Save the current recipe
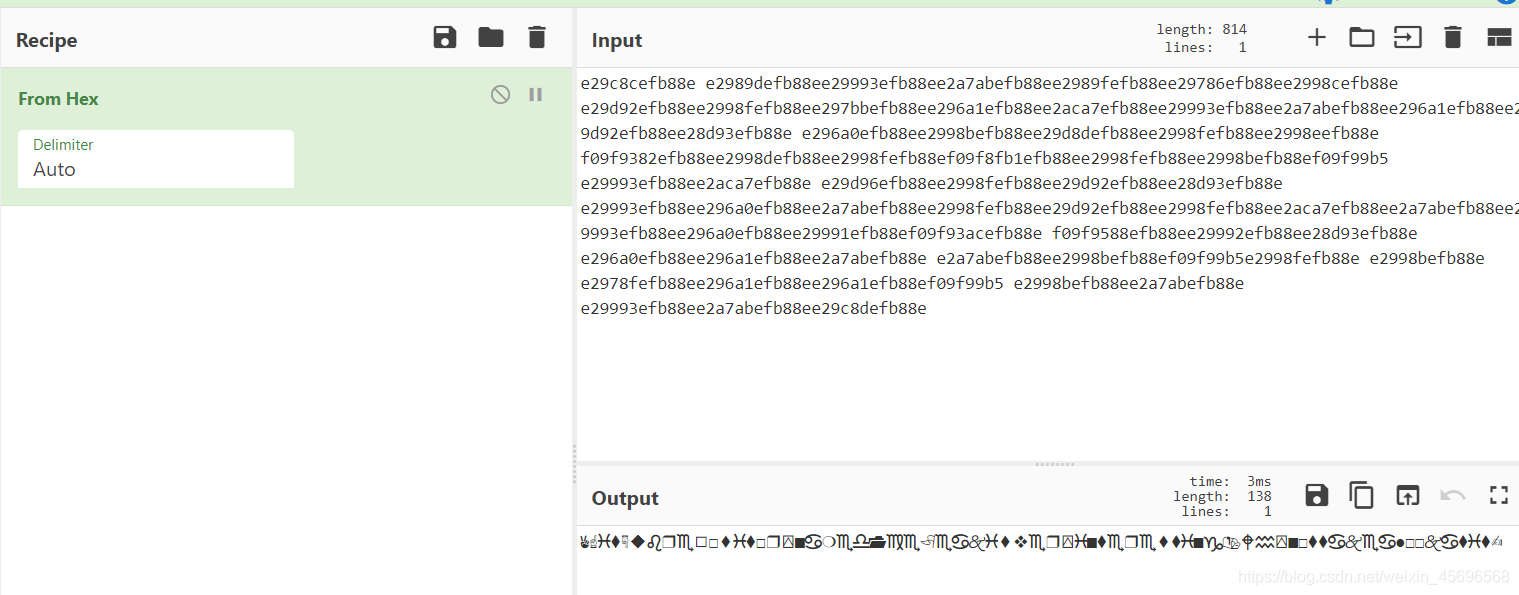 [x=445, y=38]
